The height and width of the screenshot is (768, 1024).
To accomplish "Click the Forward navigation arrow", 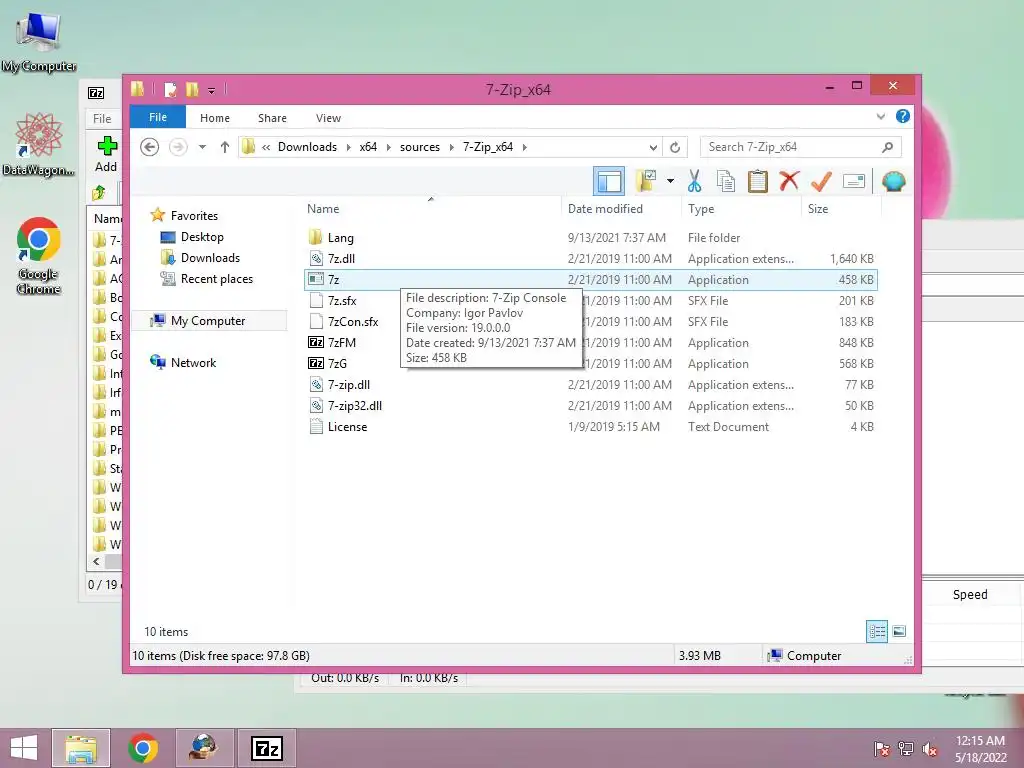I will (x=178, y=147).
